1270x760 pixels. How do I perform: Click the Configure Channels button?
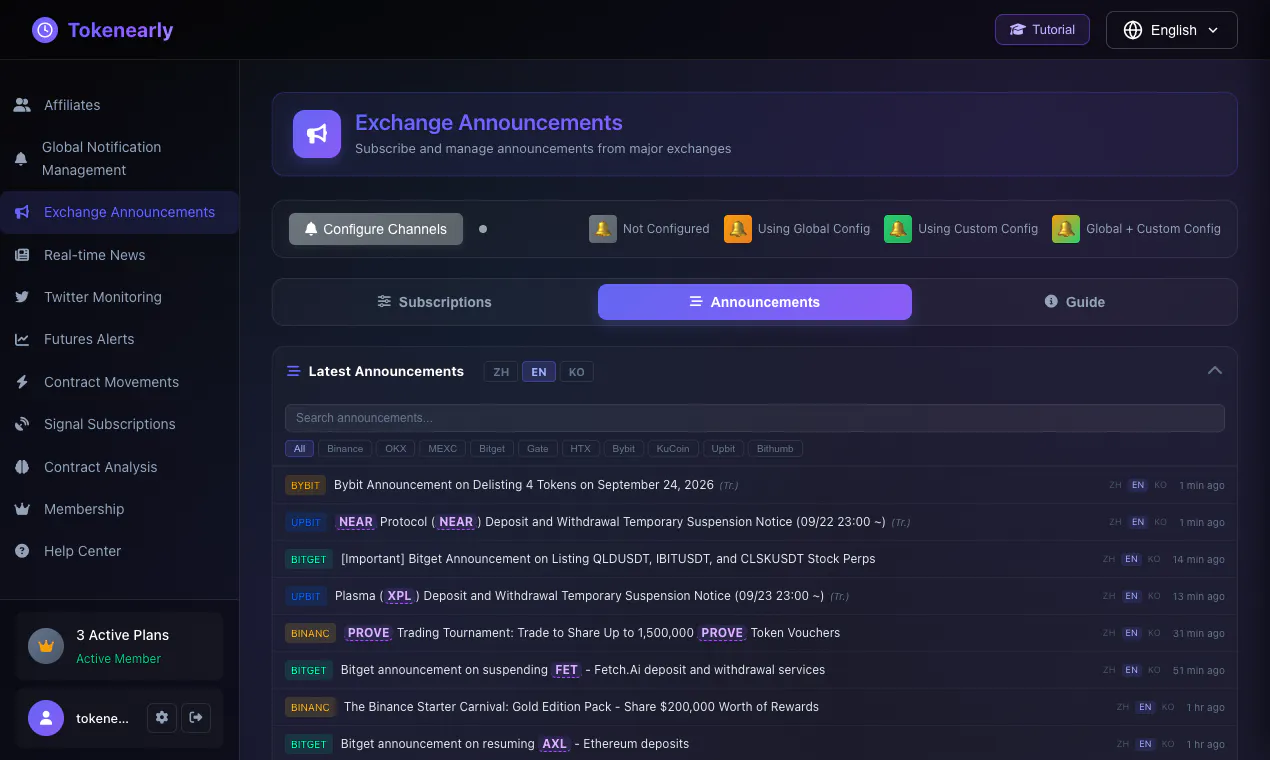click(x=376, y=229)
